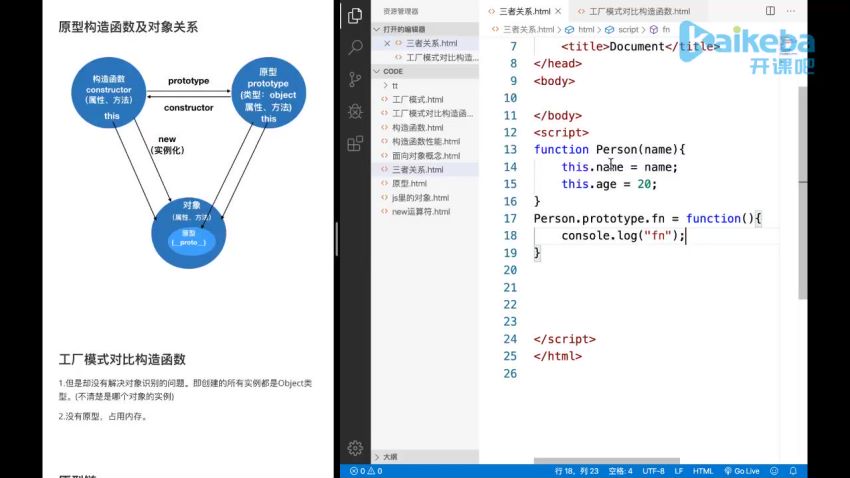The image size is (850, 478).
Task: Collapse the CODE folder section
Action: coord(425,71)
